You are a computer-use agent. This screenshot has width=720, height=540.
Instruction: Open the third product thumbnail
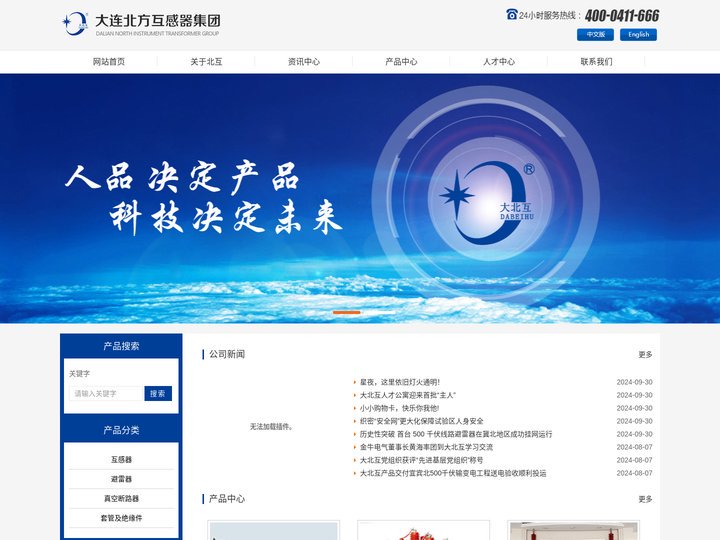click(574, 530)
